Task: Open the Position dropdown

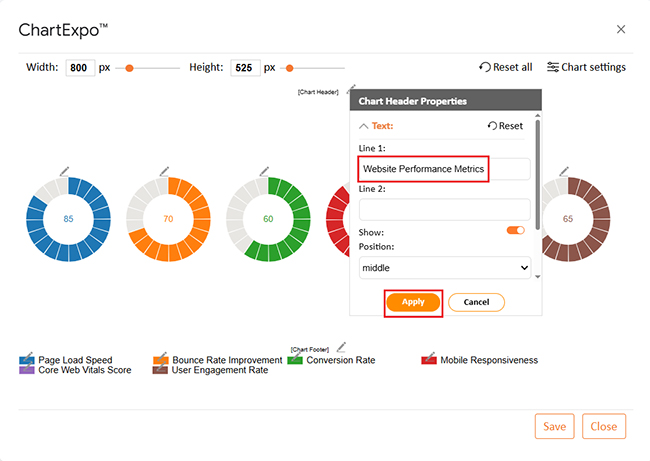Action: (444, 268)
